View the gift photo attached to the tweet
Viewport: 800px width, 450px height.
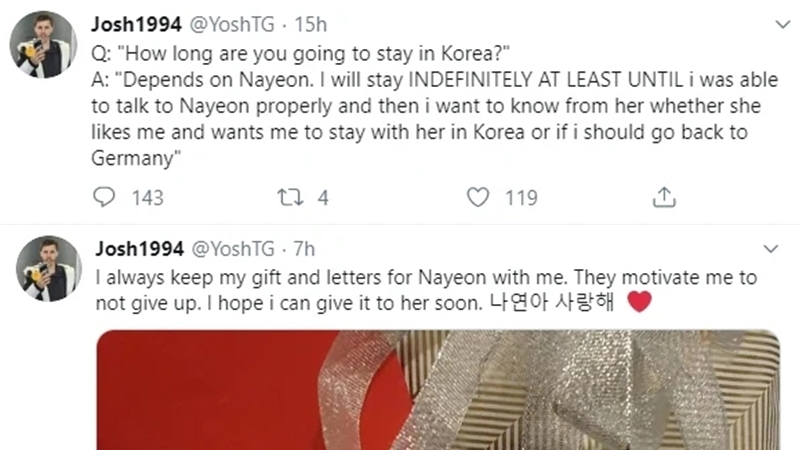tap(438, 390)
